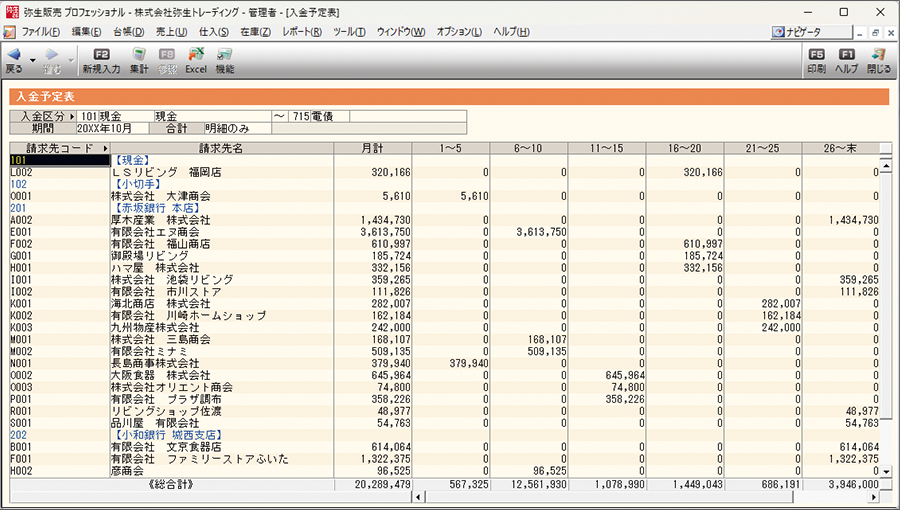Open the 仕入(S) menu
The height and width of the screenshot is (510, 900).
tap(214, 32)
